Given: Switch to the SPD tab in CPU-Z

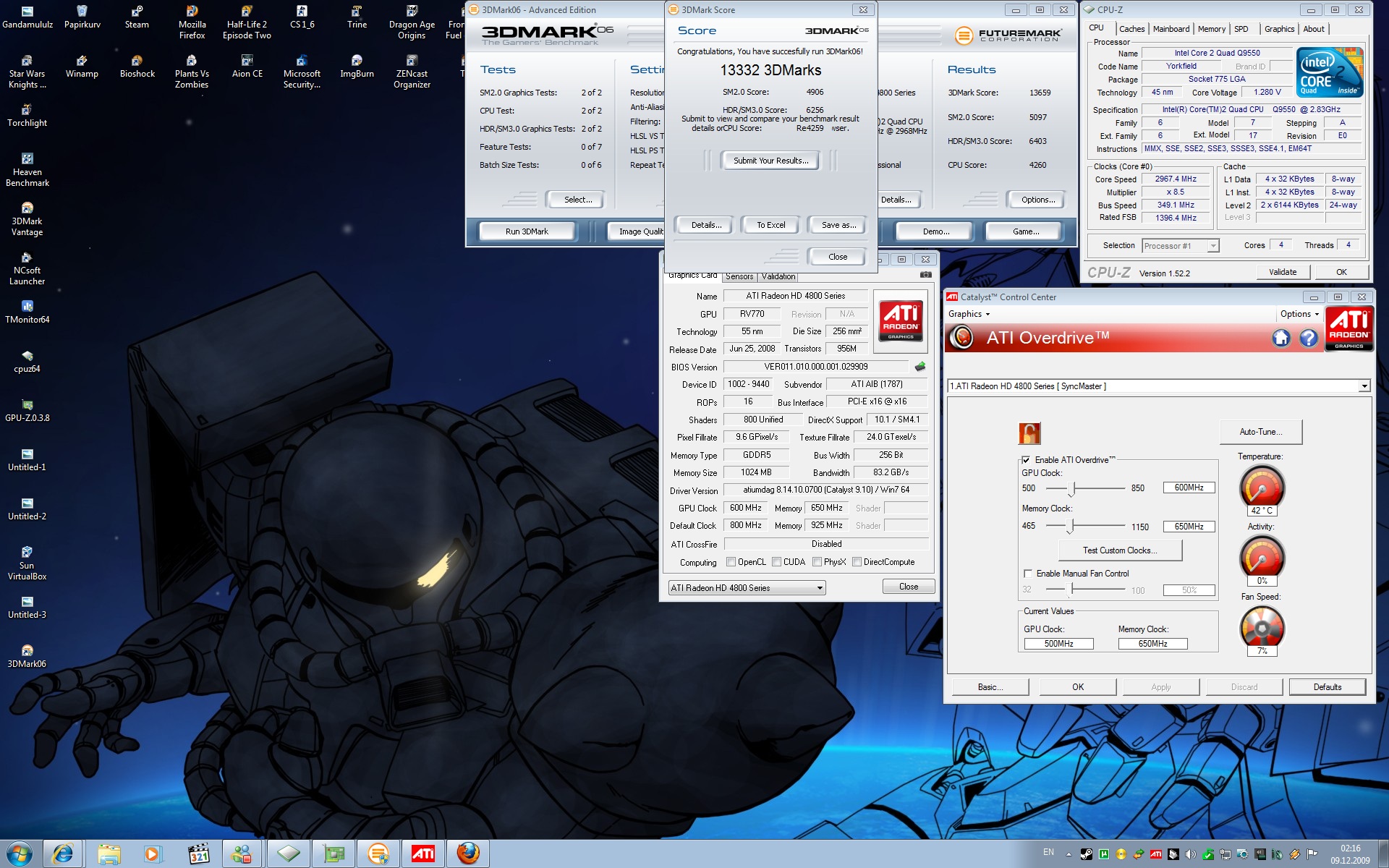Looking at the screenshot, I should 1241,29.
